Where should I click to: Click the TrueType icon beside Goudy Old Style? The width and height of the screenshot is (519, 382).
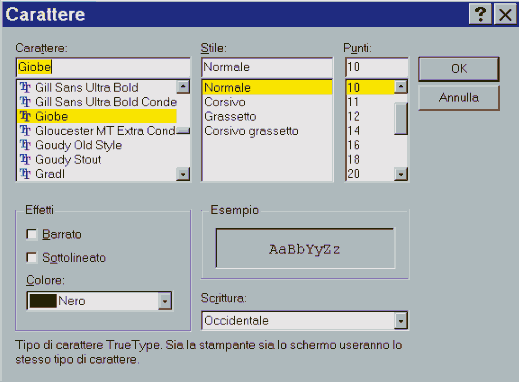tap(25, 145)
